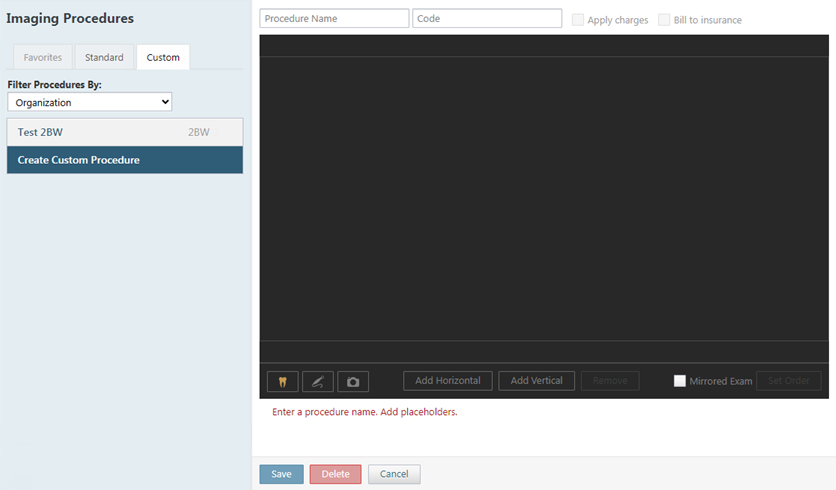This screenshot has width=836, height=490.
Task: Cancel the procedure editing
Action: 394,474
